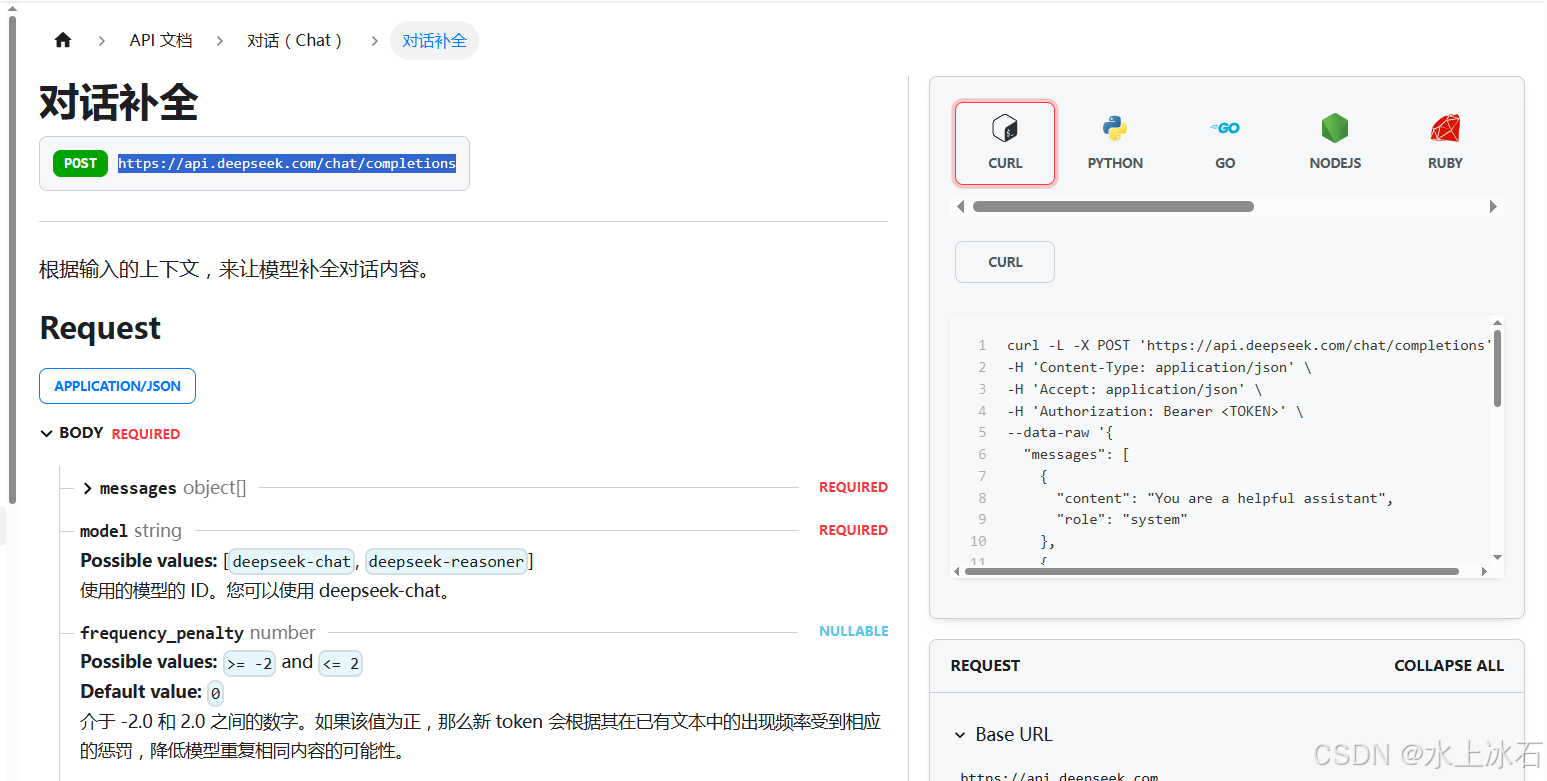Click the REQUIRED label on the messages row
1547x781 pixels.
pos(853,487)
